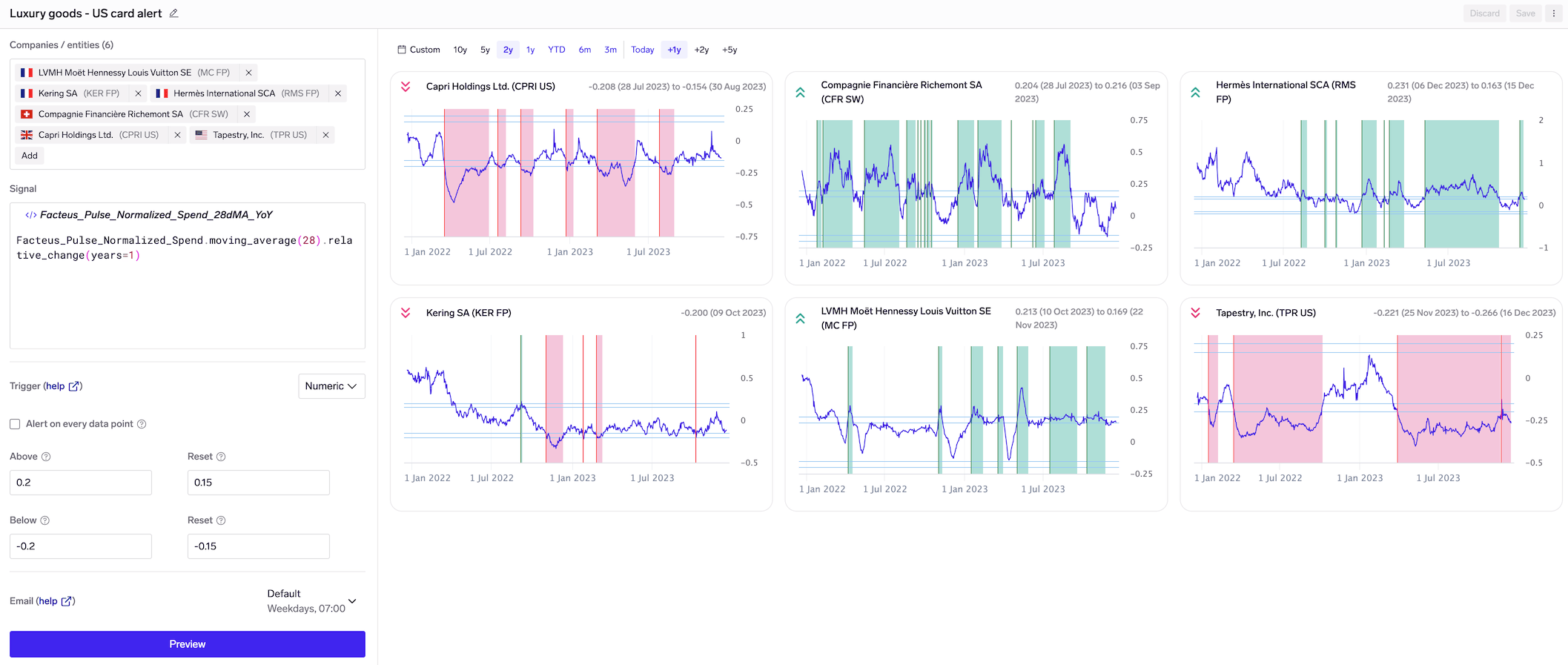
Task: Remove Kering SA from entities
Action: click(138, 93)
